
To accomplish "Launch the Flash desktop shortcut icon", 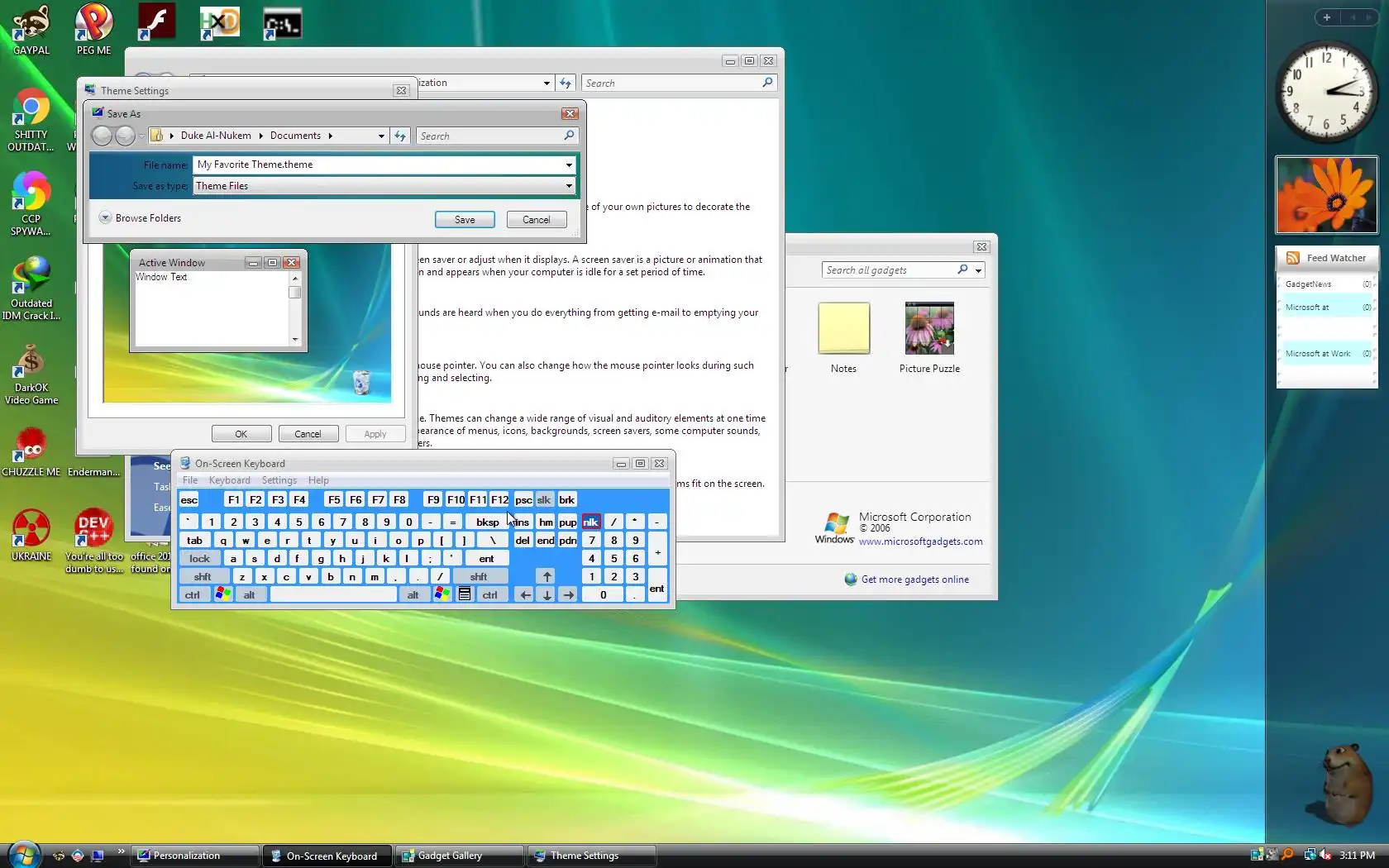I will 156,22.
